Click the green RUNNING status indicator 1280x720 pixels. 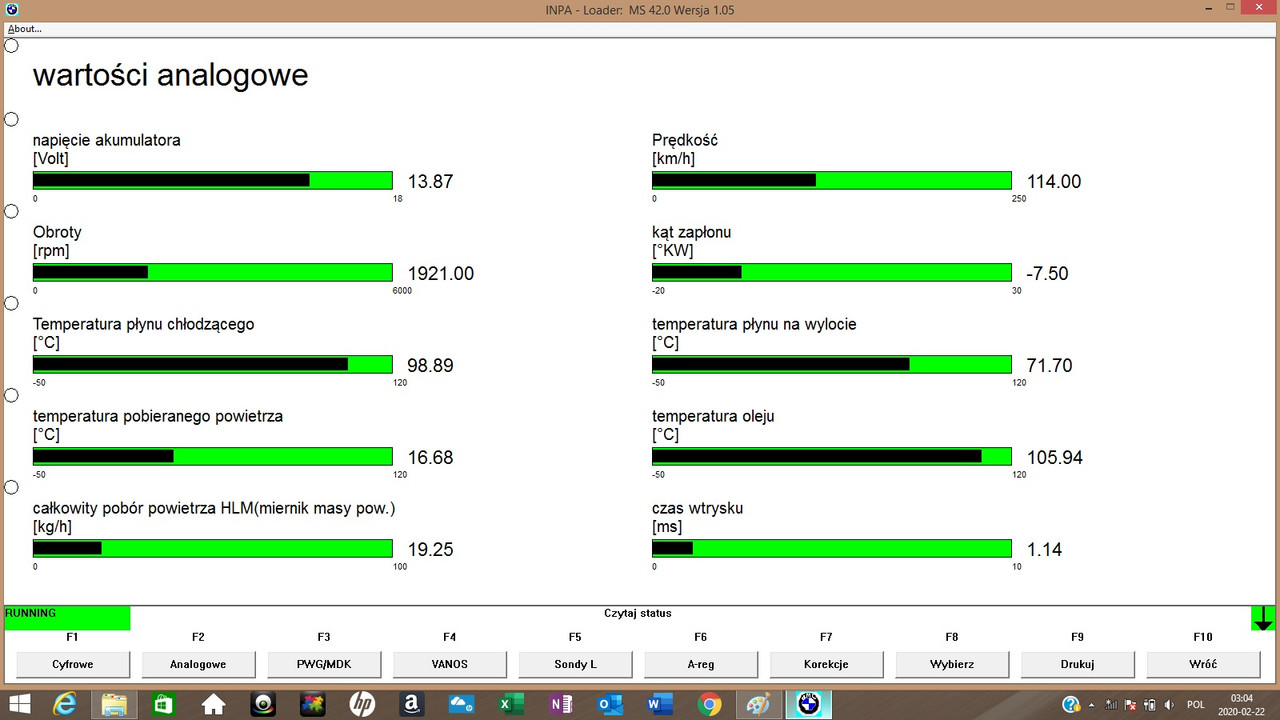(x=67, y=618)
